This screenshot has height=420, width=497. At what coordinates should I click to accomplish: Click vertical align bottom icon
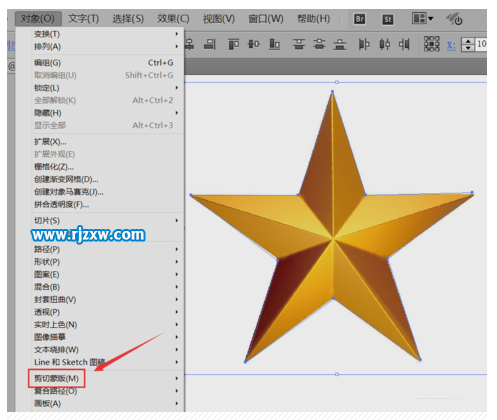pos(274,44)
